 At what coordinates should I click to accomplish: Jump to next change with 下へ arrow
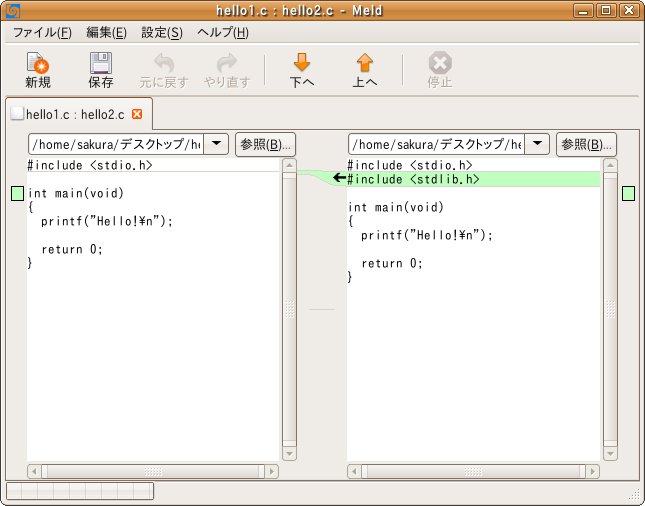click(302, 65)
